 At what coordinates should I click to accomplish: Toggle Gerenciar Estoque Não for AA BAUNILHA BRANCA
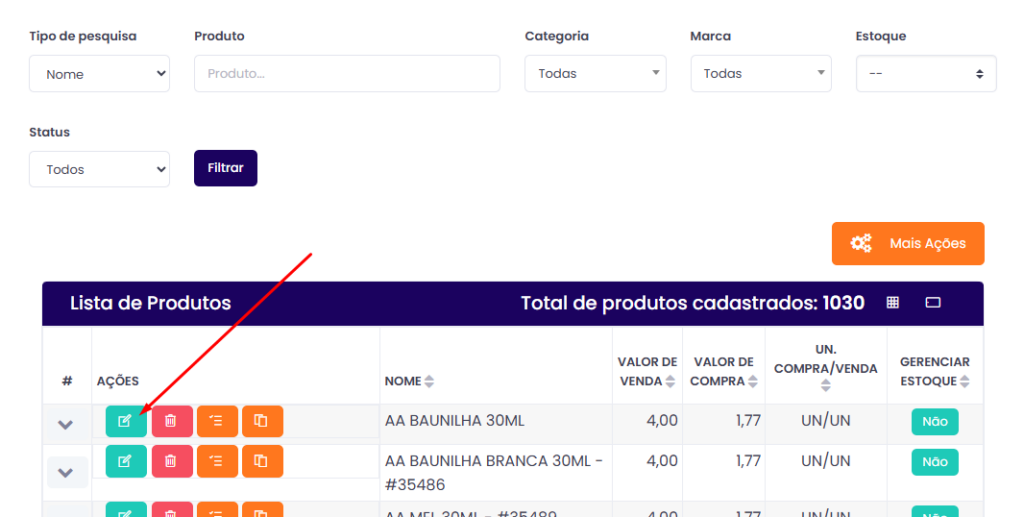pos(934,462)
